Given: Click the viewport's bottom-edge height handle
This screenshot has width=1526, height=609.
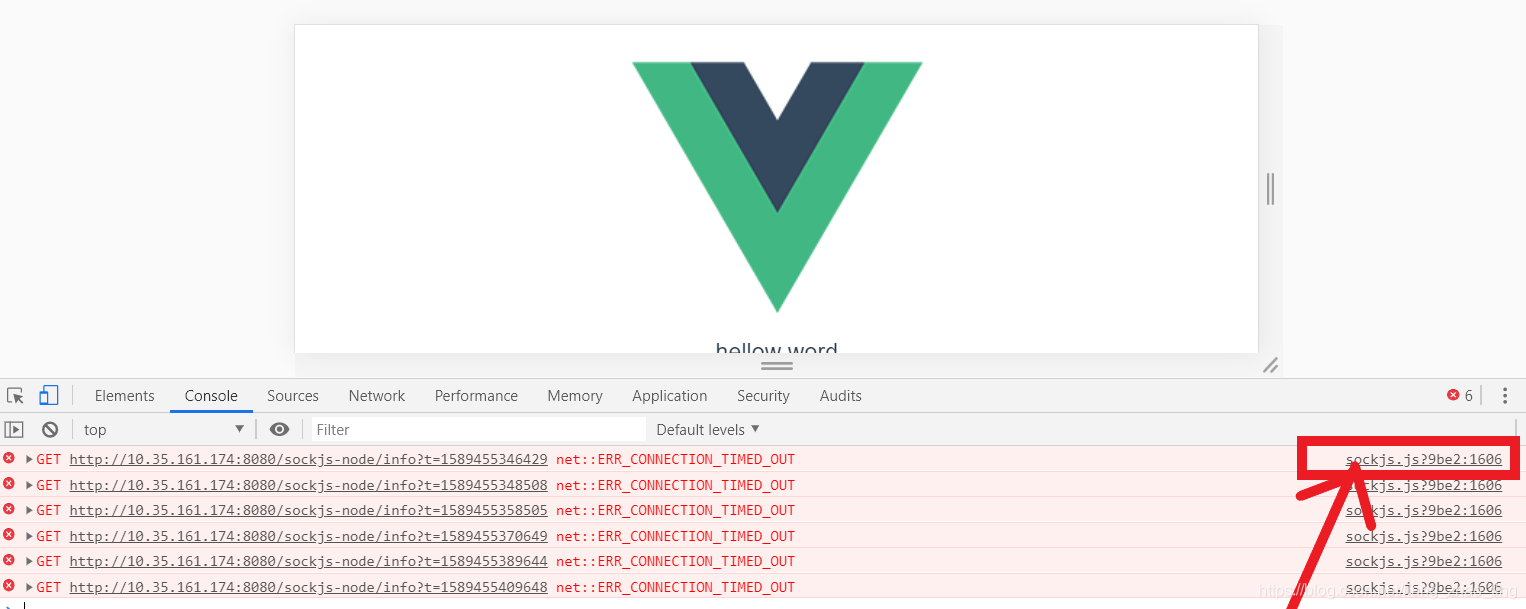Looking at the screenshot, I should click(777, 366).
